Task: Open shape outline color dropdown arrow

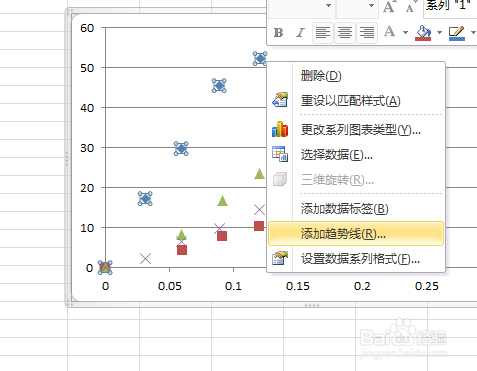Action: click(473, 32)
